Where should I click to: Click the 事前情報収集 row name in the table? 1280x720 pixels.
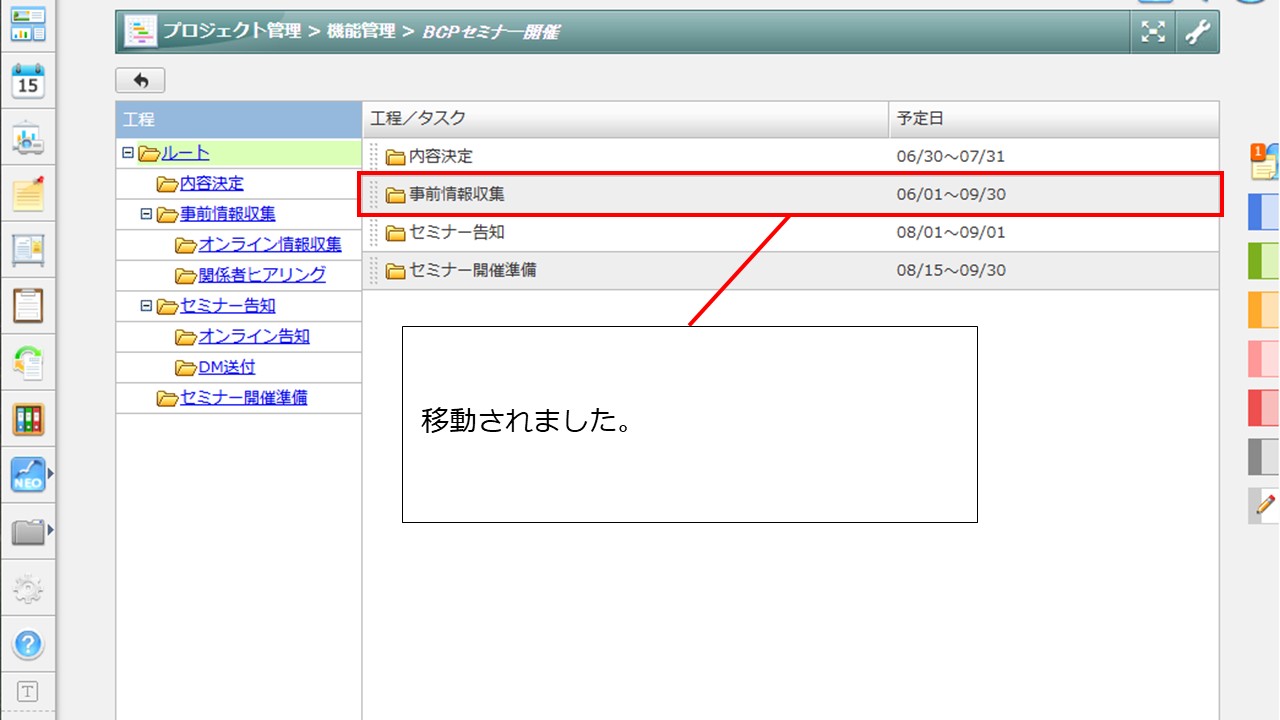coord(457,195)
